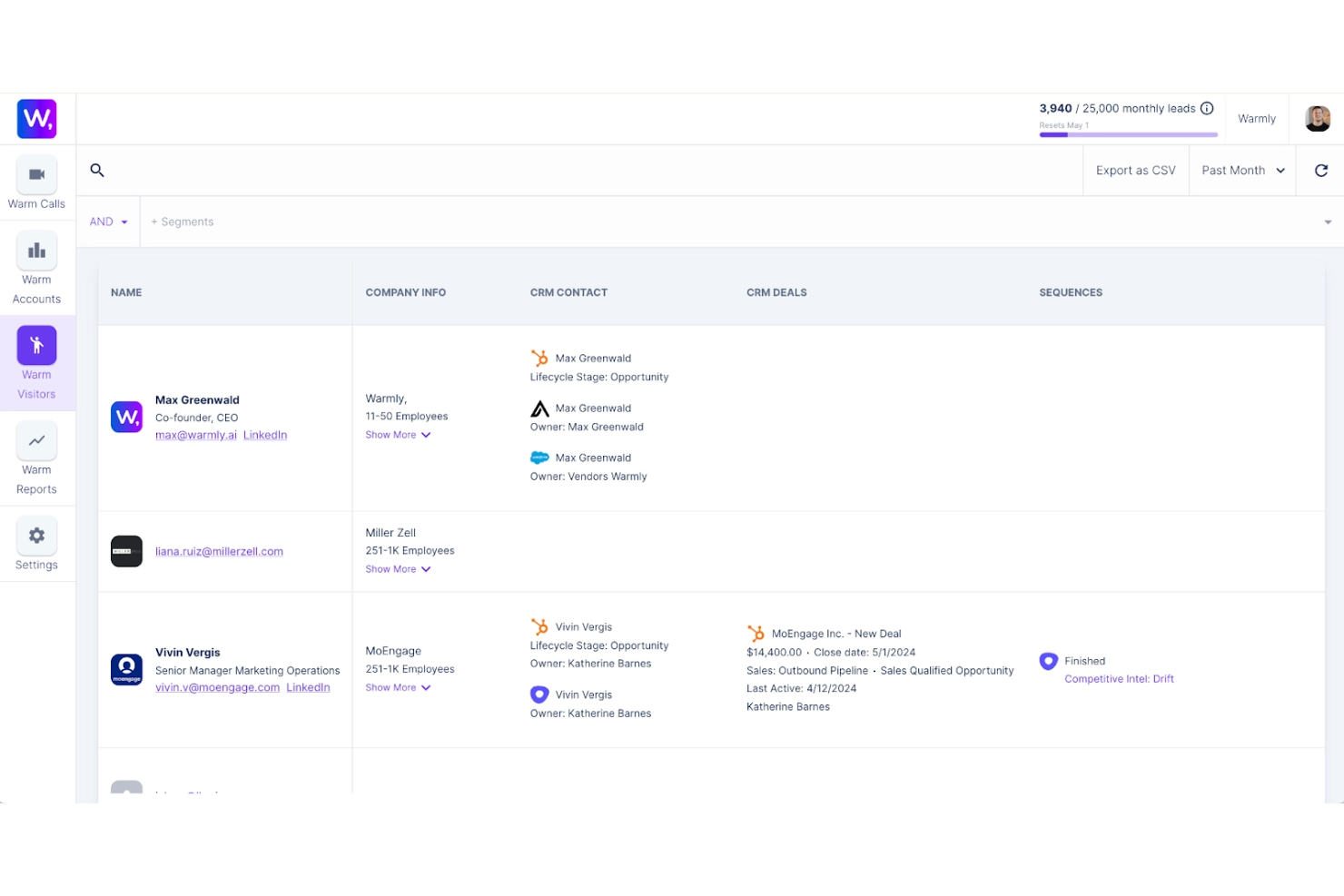Click 3,940 / 25,000 monthly leads text
This screenshot has height=896, width=1344.
pyautogui.click(x=1117, y=108)
